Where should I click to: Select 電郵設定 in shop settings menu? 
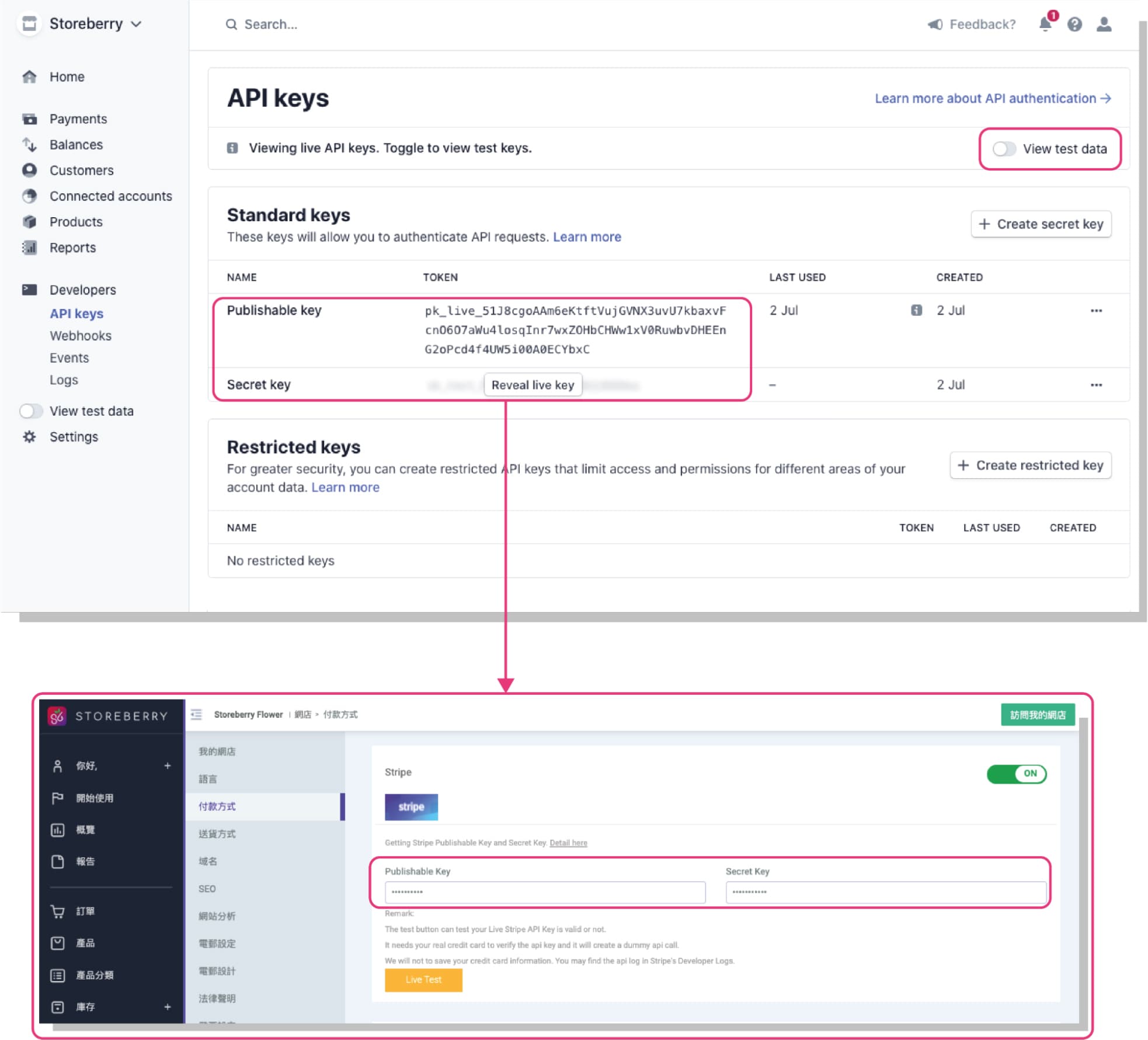(217, 944)
